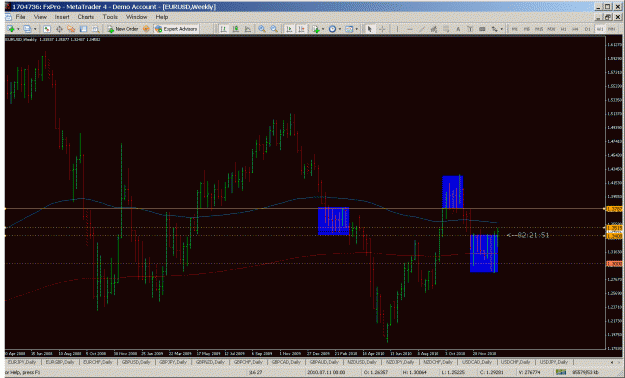This screenshot has height=378, width=625.
Task: Switch chart to candlesticks type
Action: click(236, 29)
